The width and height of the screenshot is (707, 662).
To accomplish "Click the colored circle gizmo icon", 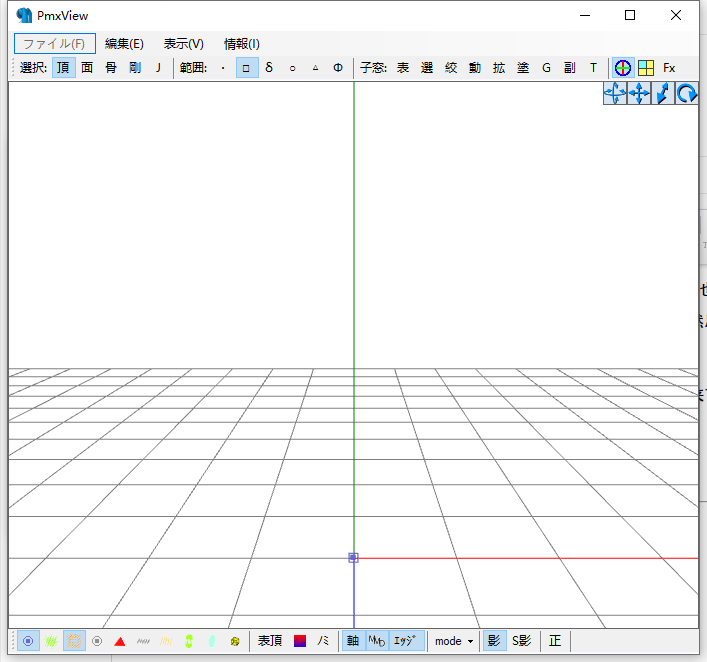I will coord(623,68).
